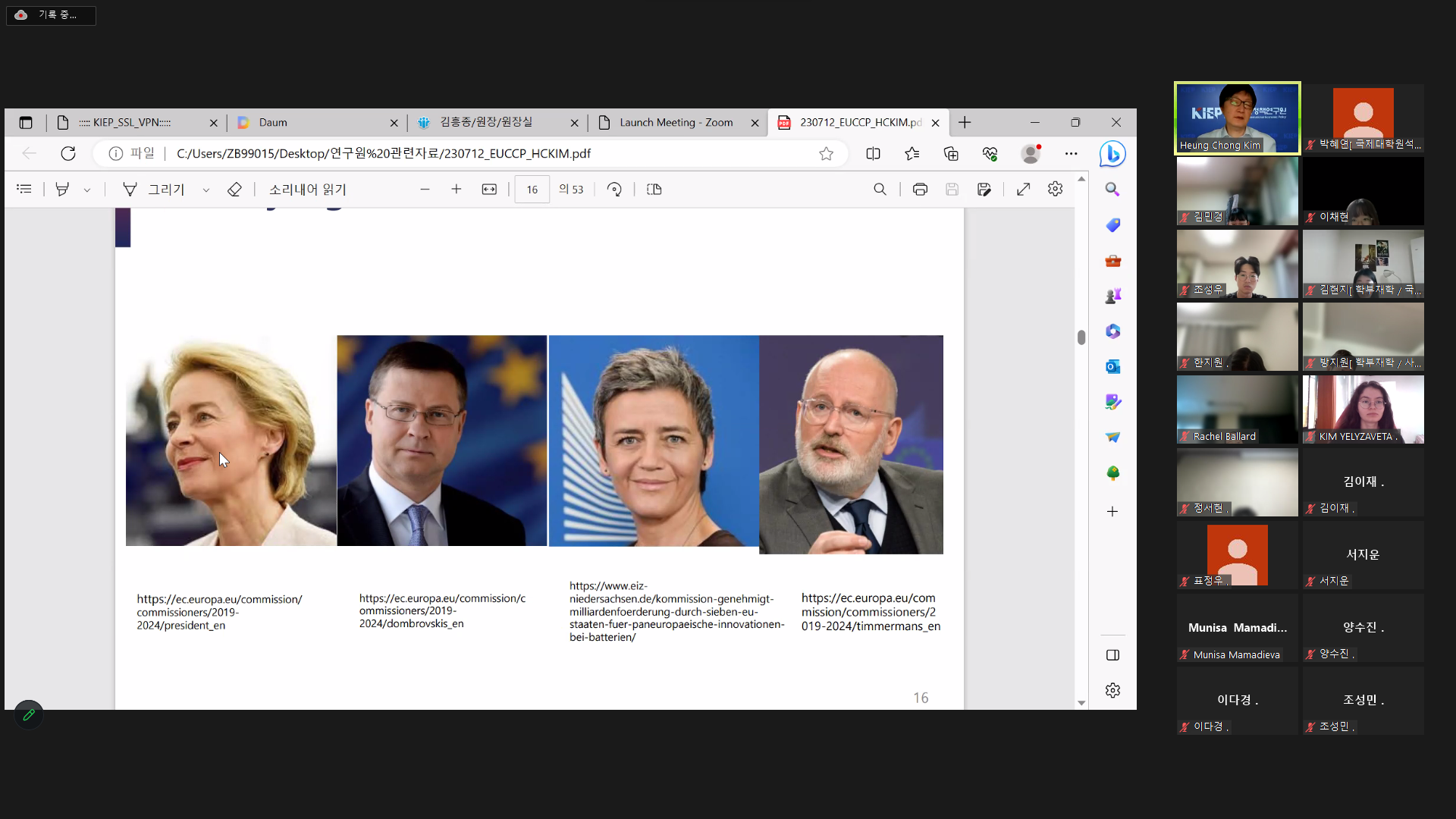Switch to Launch Meeting - Zoom tab
Screen dimensions: 1456x819
tap(675, 122)
